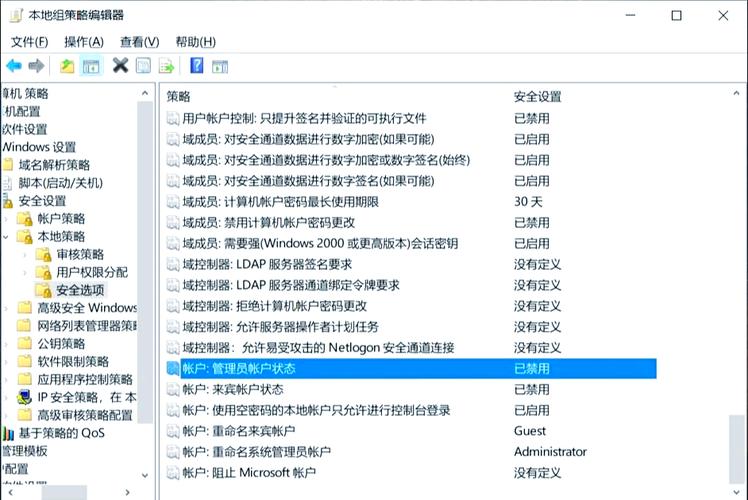
Task: Expand the 公钥策略 tree node
Action: [6, 344]
